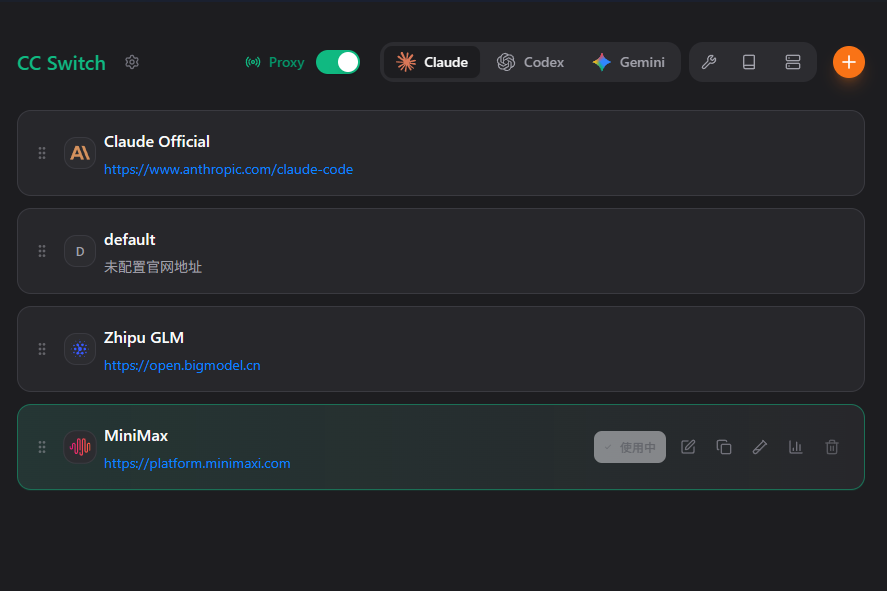887x591 pixels.
Task: Click the MiniMax waveform logo
Action: 80,447
